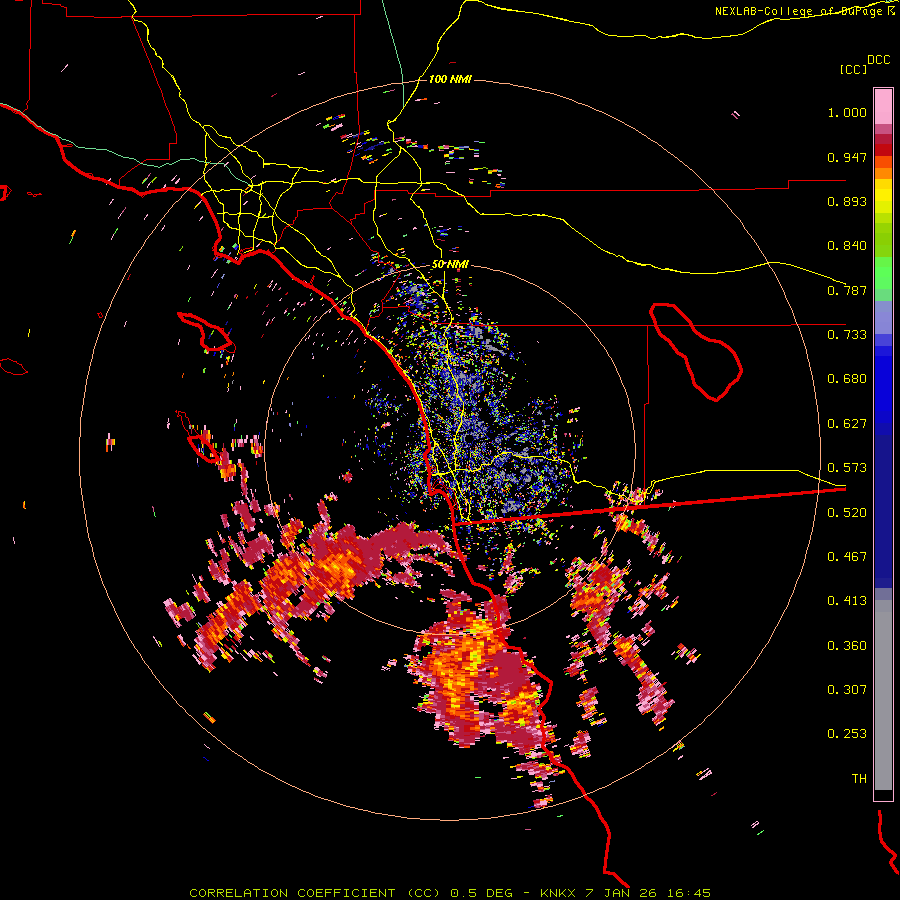This screenshot has height=900, width=900.
Task: Click the 0.520 scale label
Action: click(x=847, y=513)
